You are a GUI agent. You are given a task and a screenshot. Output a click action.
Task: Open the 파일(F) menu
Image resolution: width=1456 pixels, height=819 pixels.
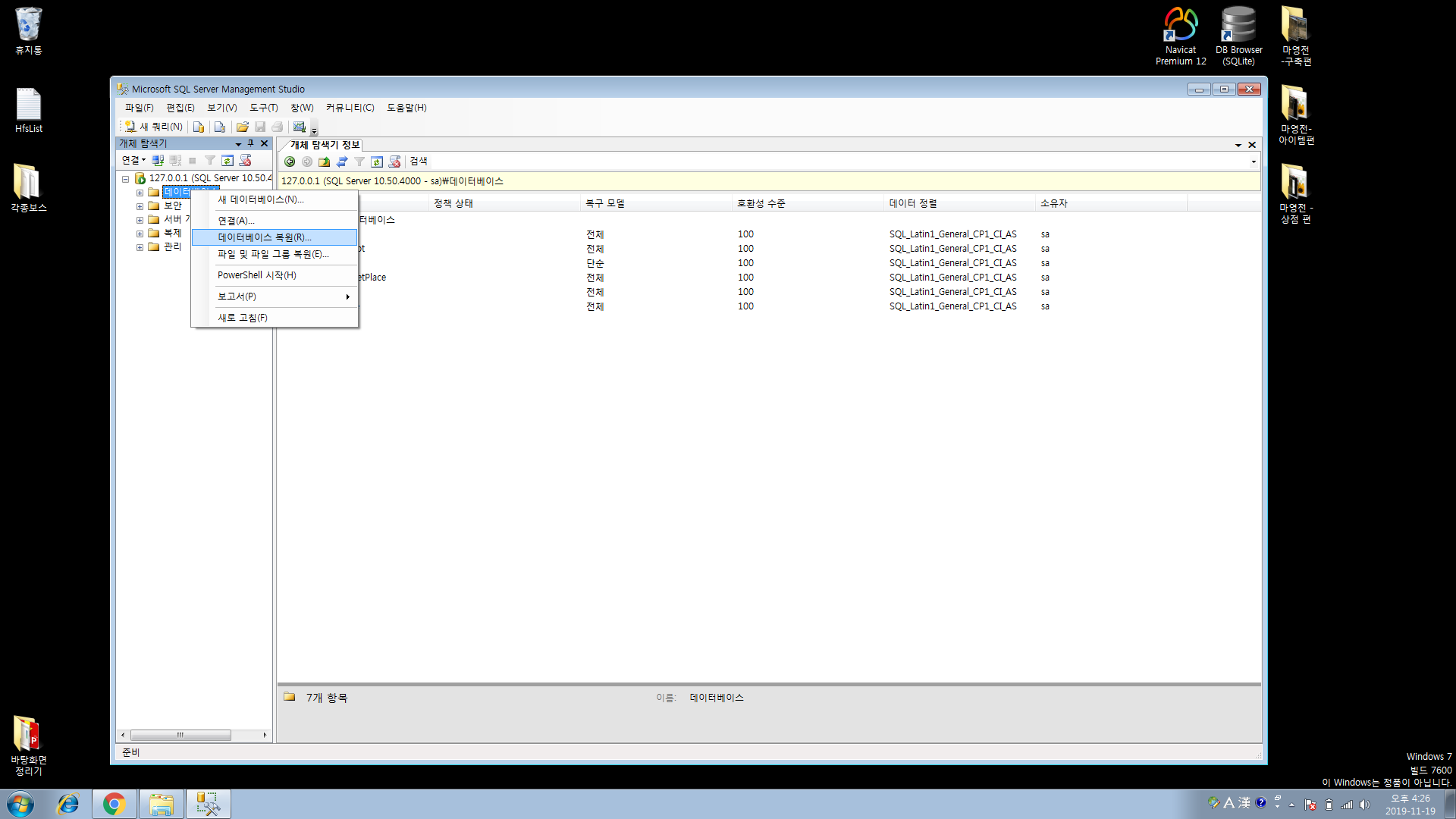tap(140, 108)
